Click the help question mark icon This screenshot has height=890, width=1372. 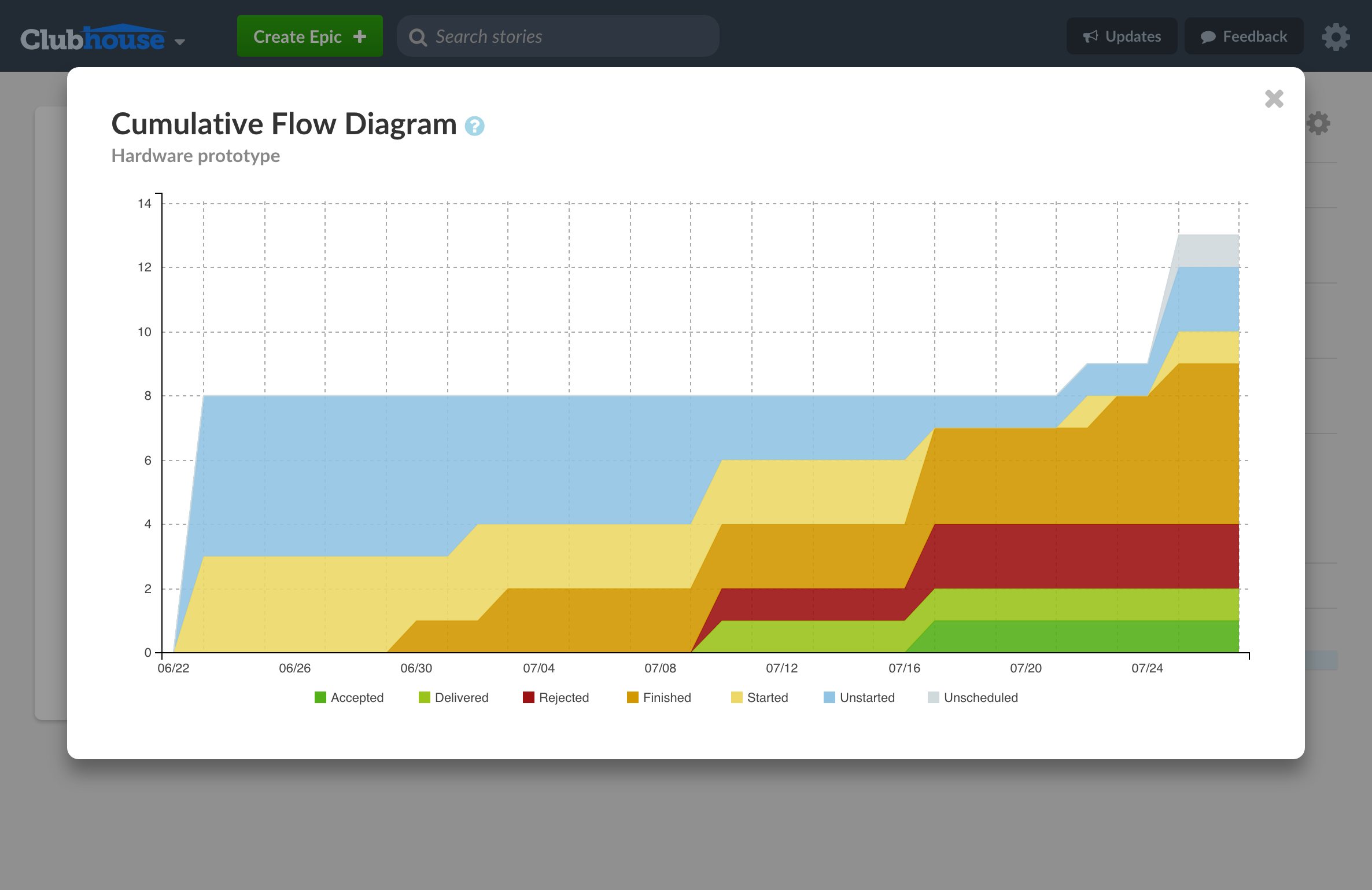(x=474, y=126)
